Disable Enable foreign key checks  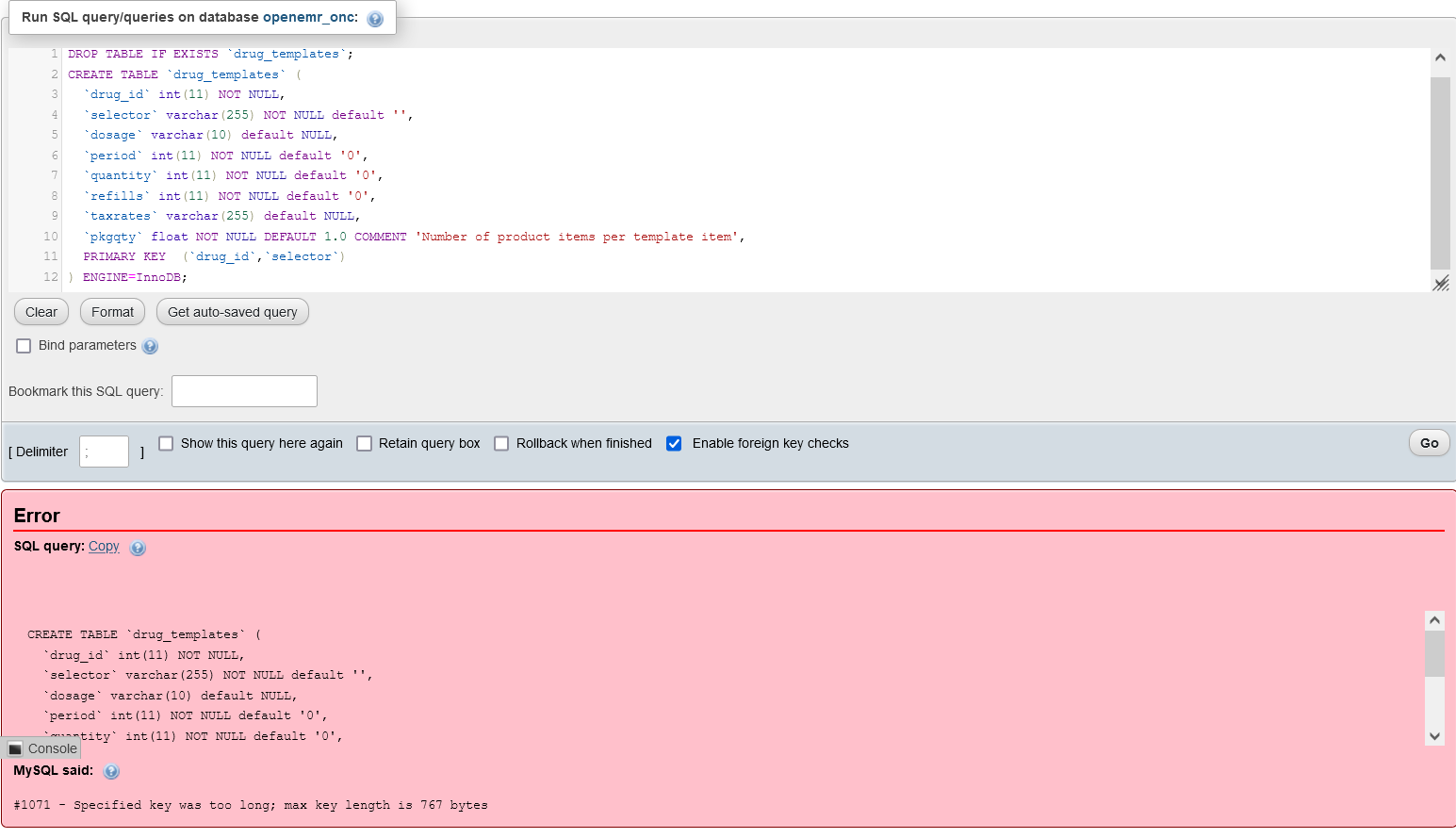674,443
